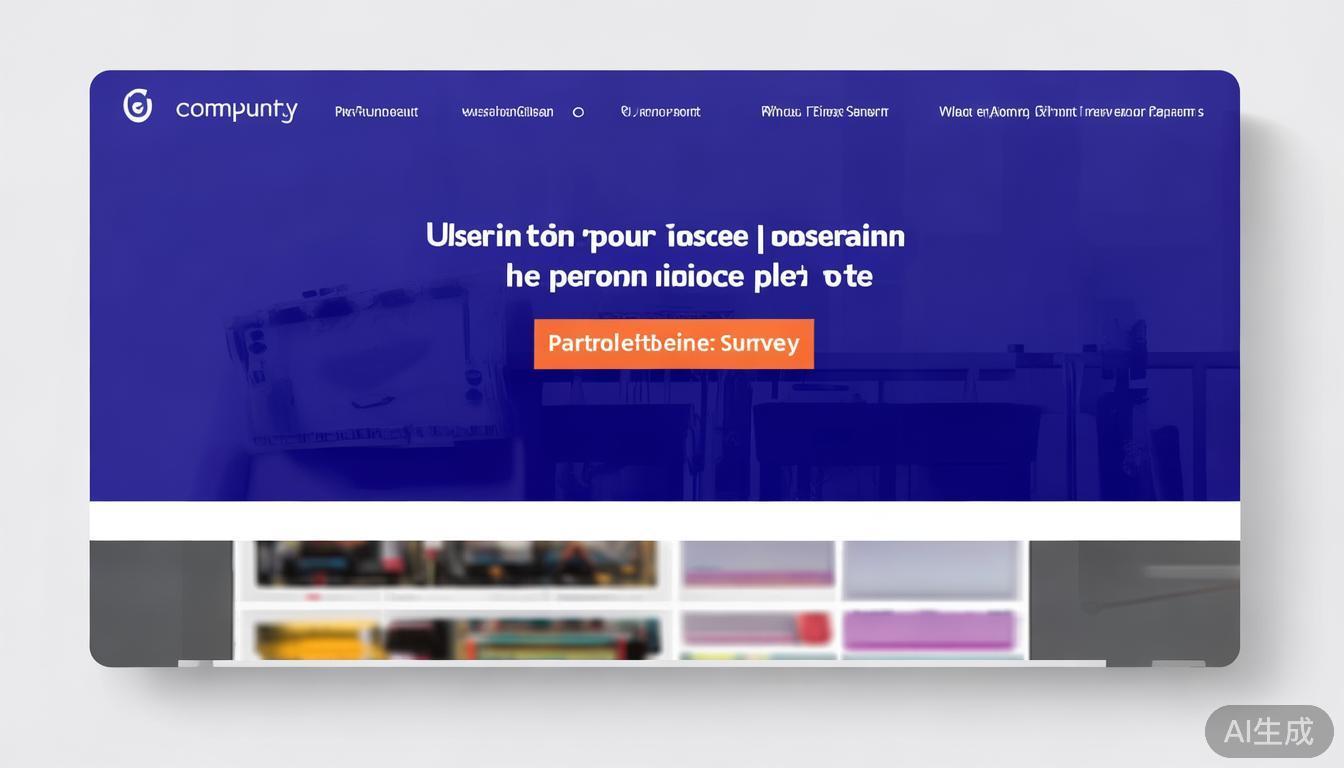Open the card with the red block
Image resolution: width=1344 pixels, height=768 pixels.
pos(758,630)
